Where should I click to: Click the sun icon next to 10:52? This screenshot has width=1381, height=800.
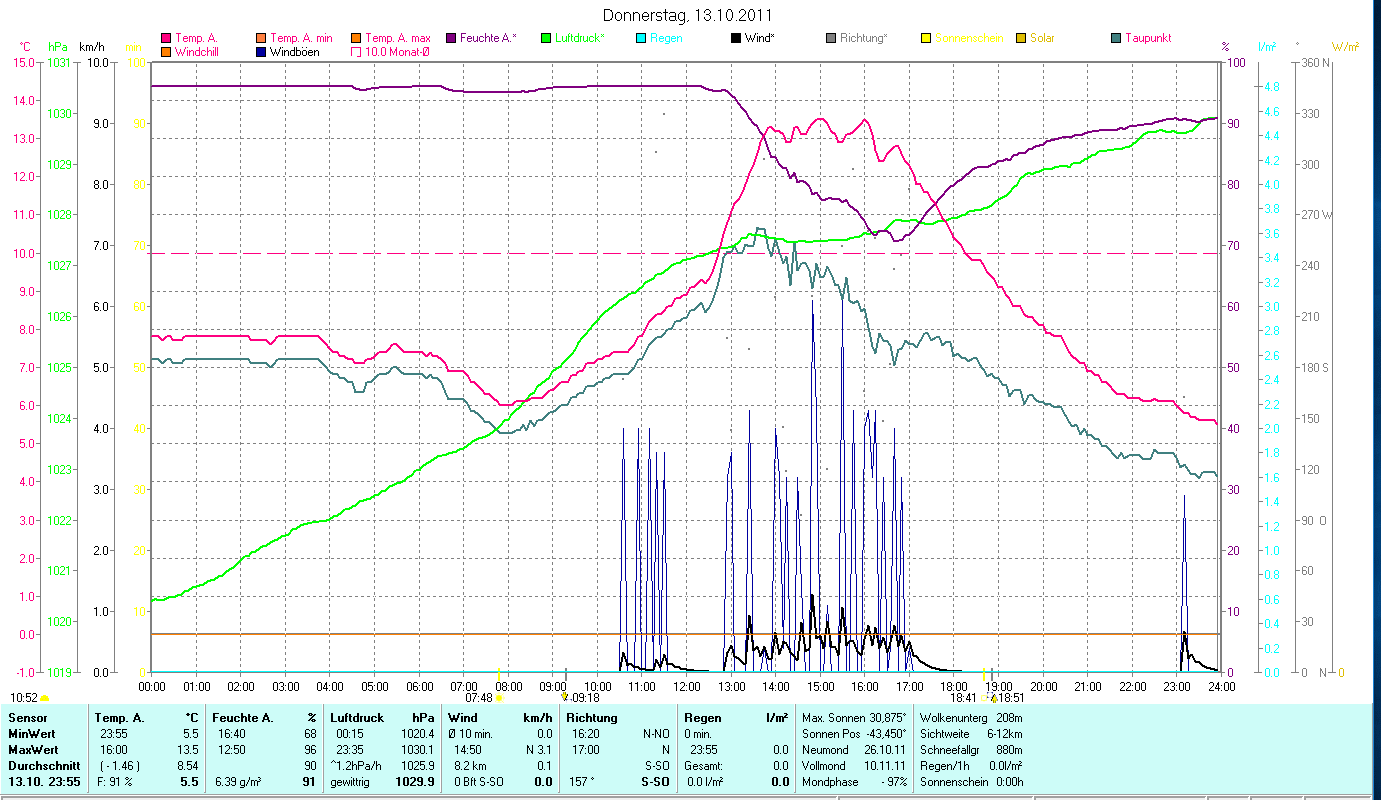[45, 698]
